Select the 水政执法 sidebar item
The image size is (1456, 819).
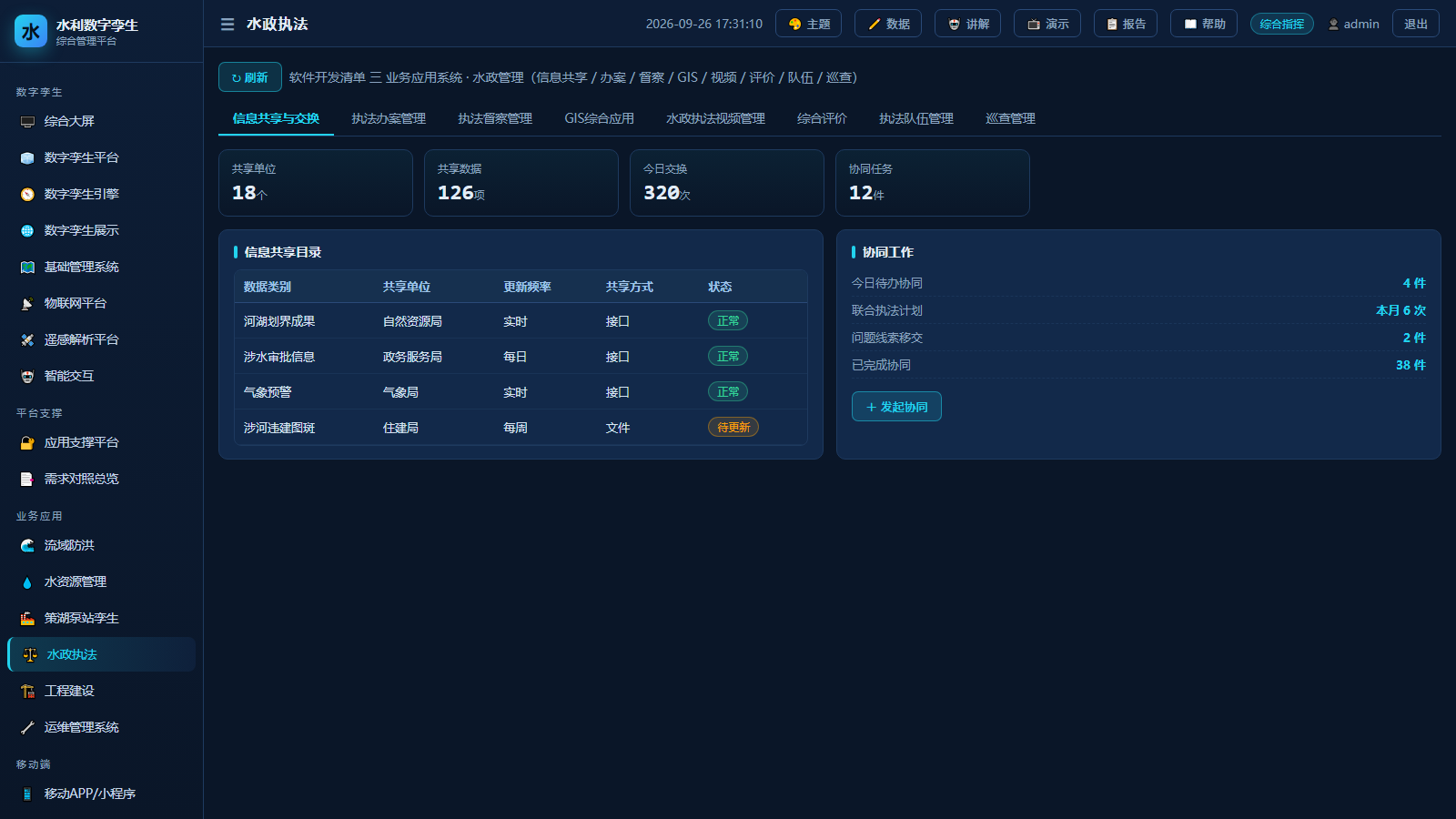click(102, 654)
